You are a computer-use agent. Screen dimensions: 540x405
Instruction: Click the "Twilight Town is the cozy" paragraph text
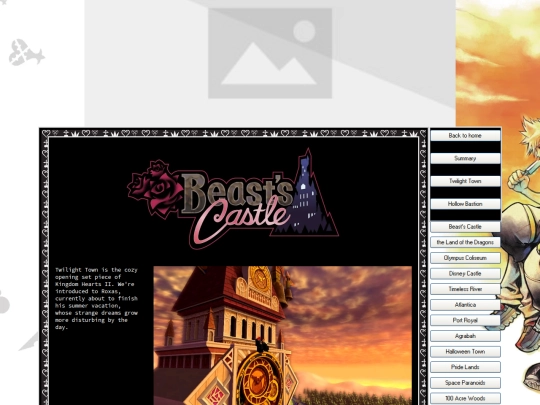pyautogui.click(x=96, y=298)
